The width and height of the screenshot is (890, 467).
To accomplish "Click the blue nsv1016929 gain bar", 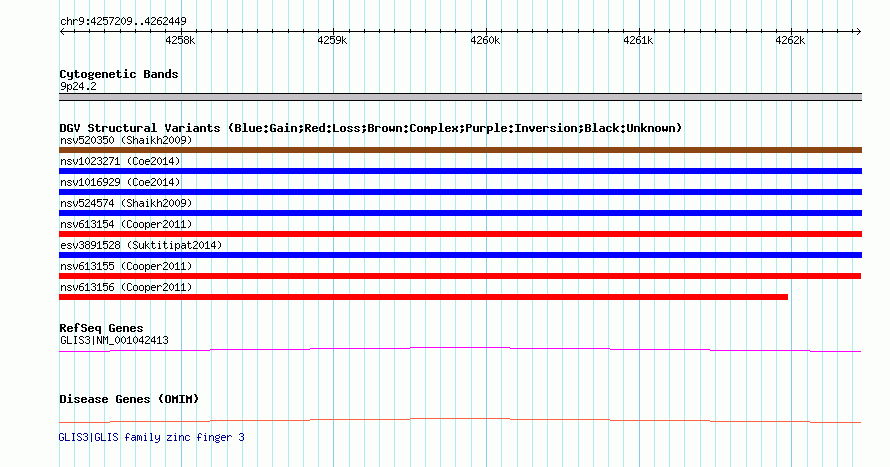I will click(x=460, y=192).
